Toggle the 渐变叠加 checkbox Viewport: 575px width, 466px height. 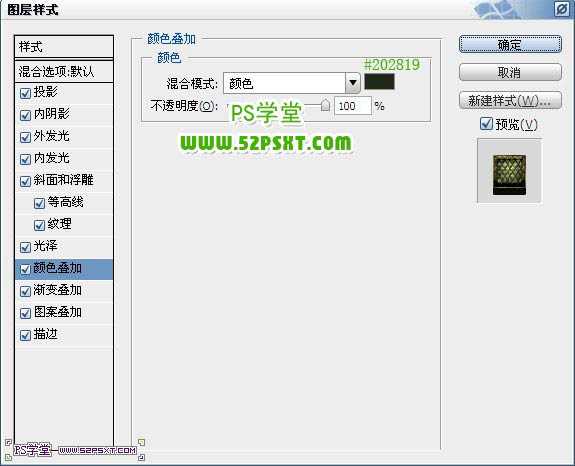25,291
